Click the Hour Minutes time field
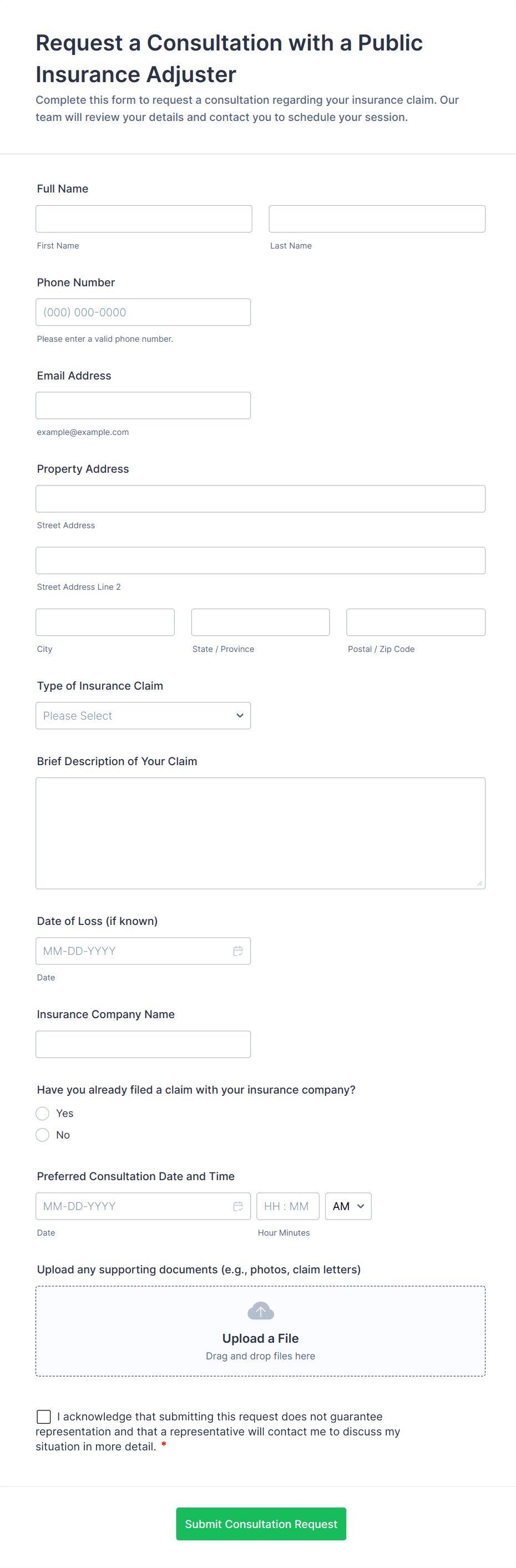The width and height of the screenshot is (516, 1568). pyautogui.click(x=287, y=1206)
